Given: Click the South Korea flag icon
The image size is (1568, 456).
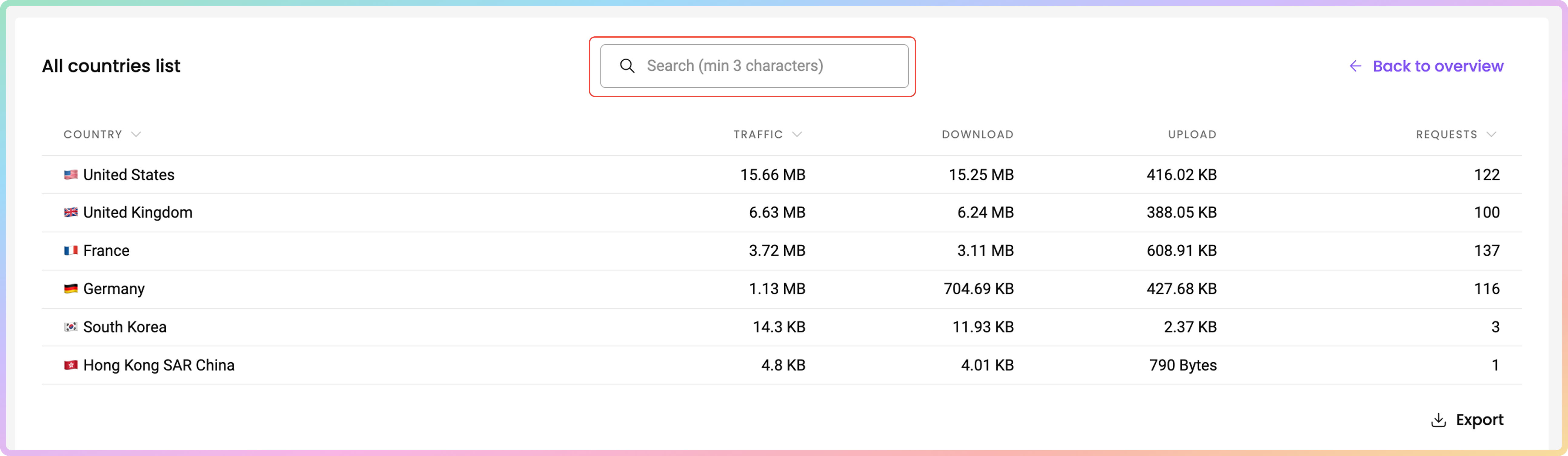Looking at the screenshot, I should (x=71, y=327).
